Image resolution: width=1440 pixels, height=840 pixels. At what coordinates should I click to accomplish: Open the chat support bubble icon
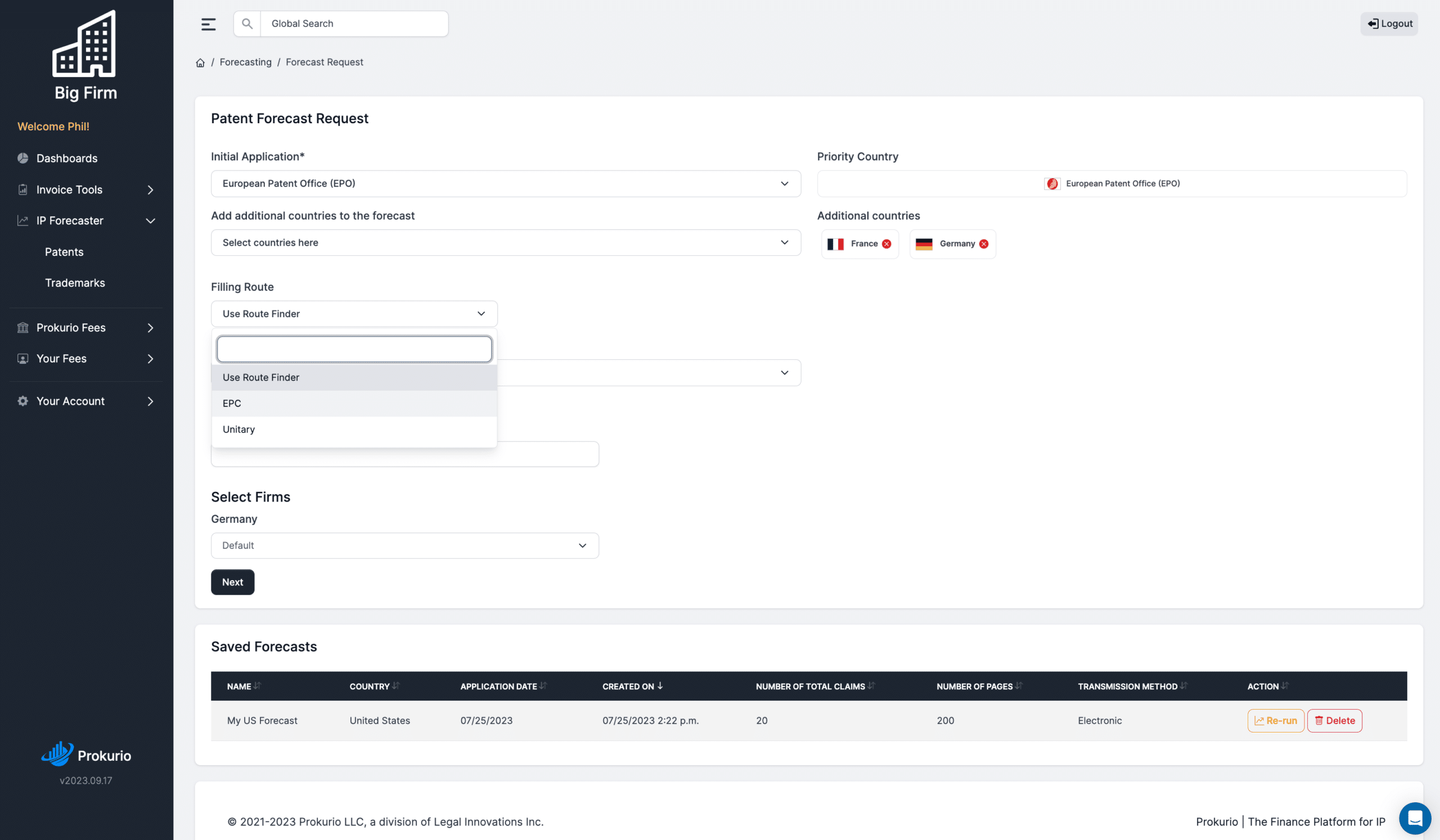[x=1414, y=818]
